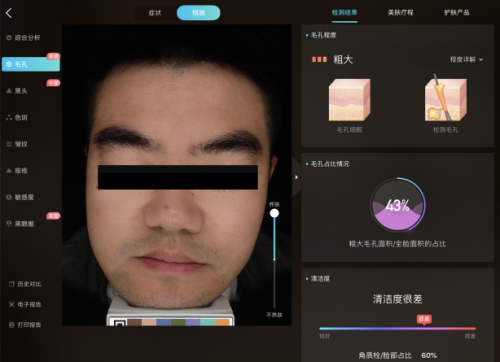Click the 清洁度很差 cleanliness result text

(x=397, y=299)
